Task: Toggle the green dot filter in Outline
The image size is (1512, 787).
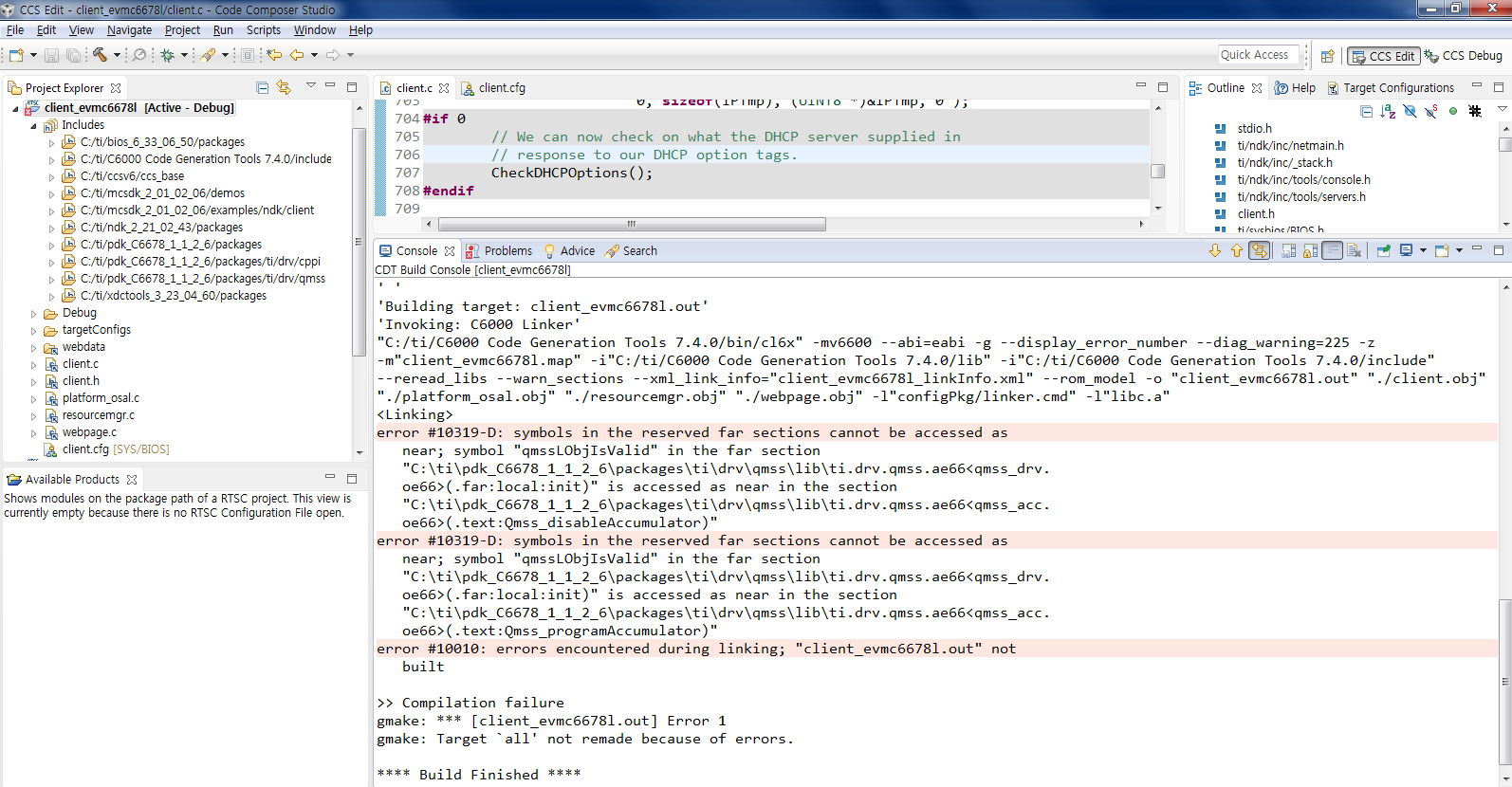Action: coord(1453,111)
